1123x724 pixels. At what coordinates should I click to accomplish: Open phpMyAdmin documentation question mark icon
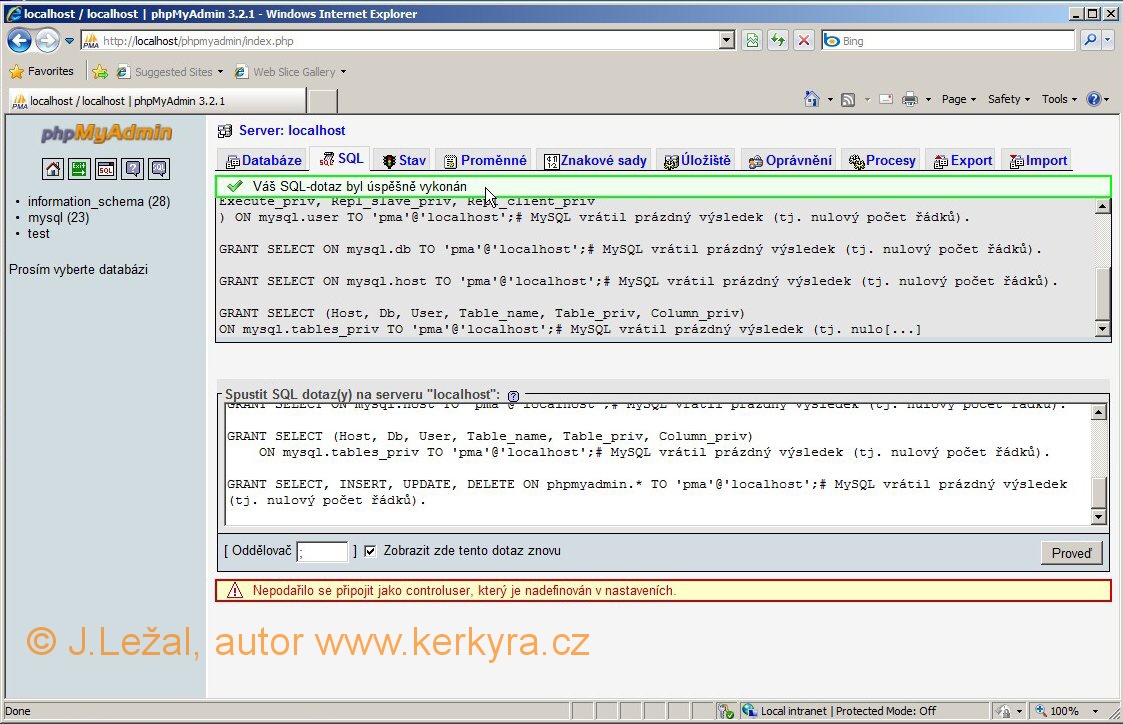(132, 168)
